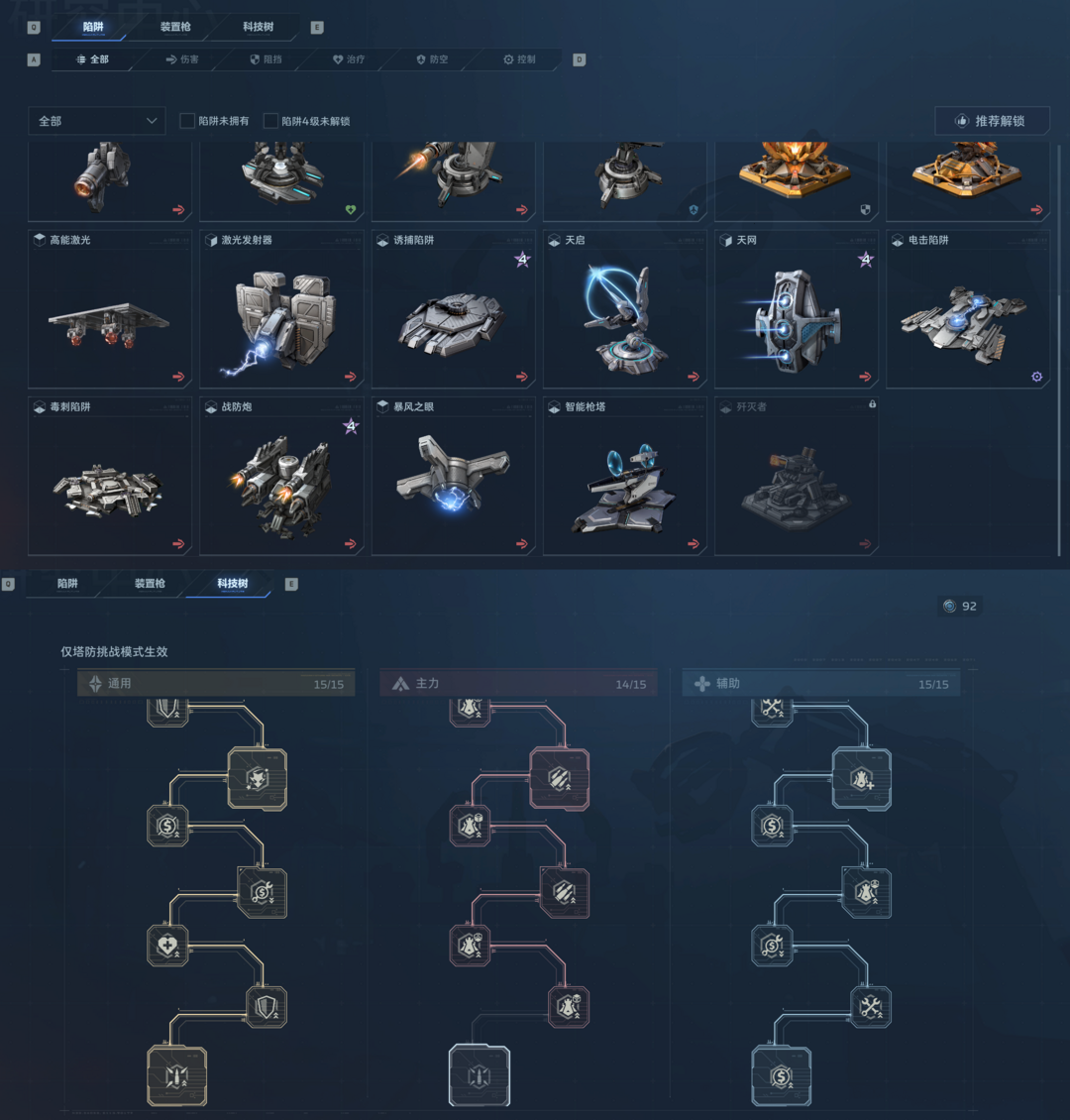This screenshot has width=1070, height=1120.
Task: Open the 智能枪塔 turret icon
Action: pyautogui.click(x=624, y=476)
